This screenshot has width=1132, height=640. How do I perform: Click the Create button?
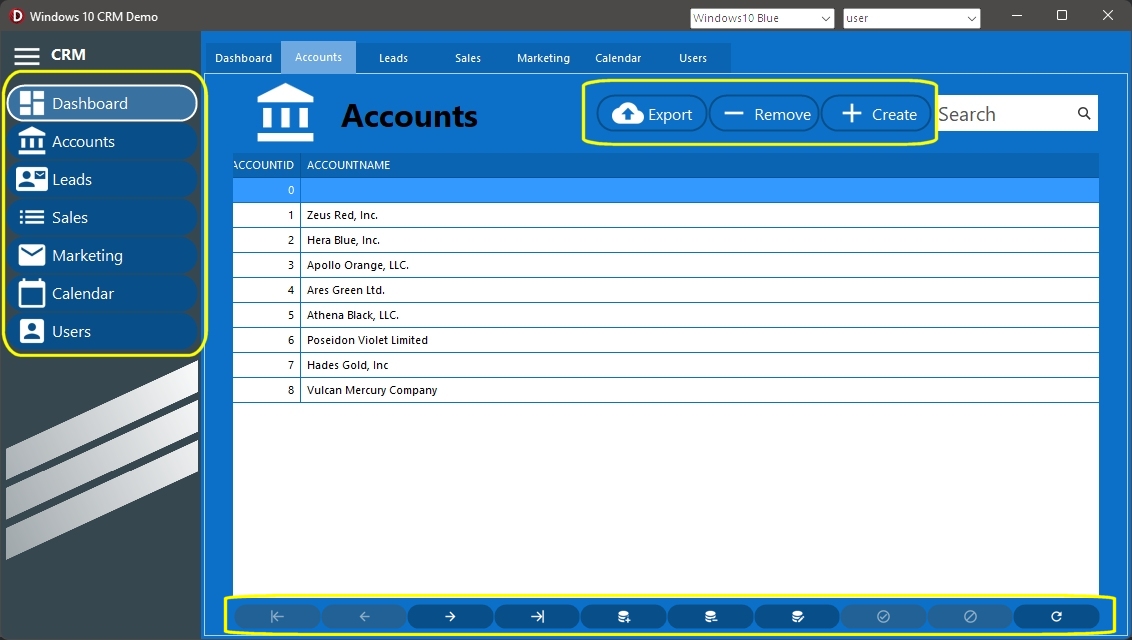(x=877, y=114)
